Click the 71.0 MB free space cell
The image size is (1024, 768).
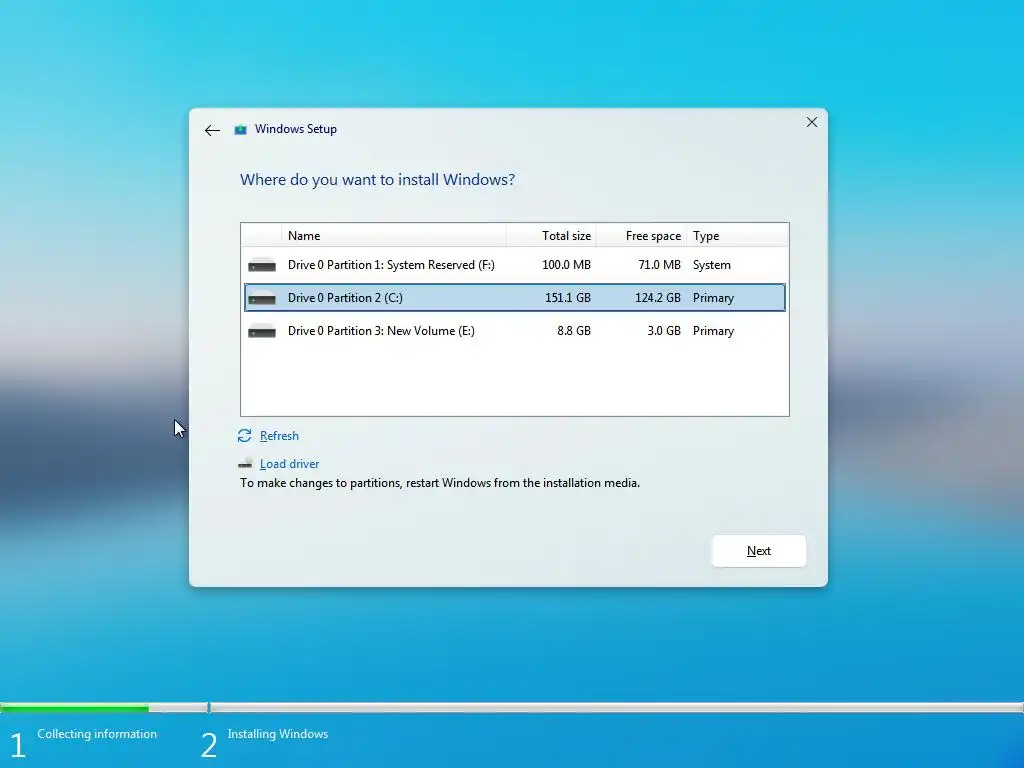coord(659,264)
